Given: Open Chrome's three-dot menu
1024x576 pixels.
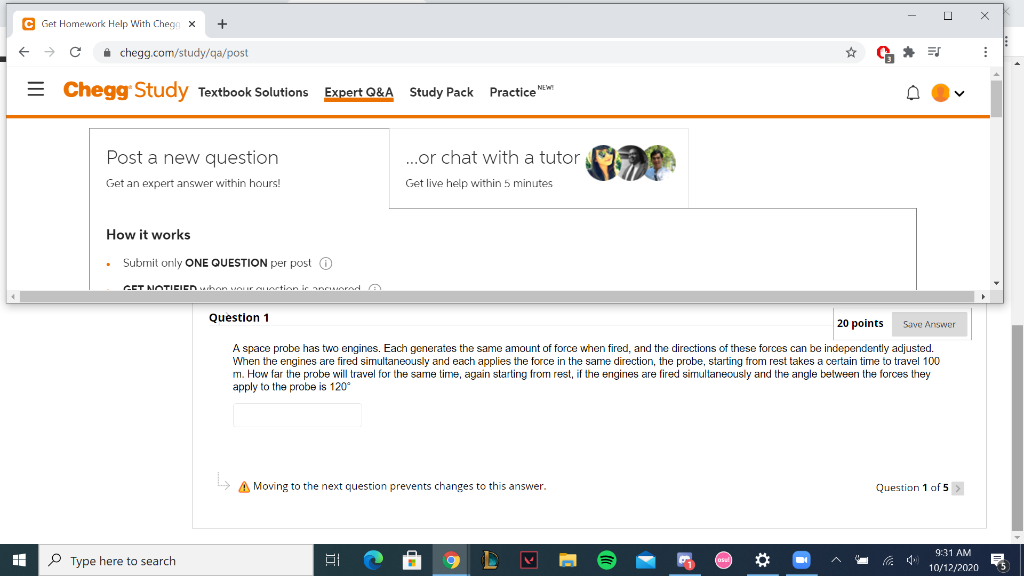Looking at the screenshot, I should [x=985, y=51].
